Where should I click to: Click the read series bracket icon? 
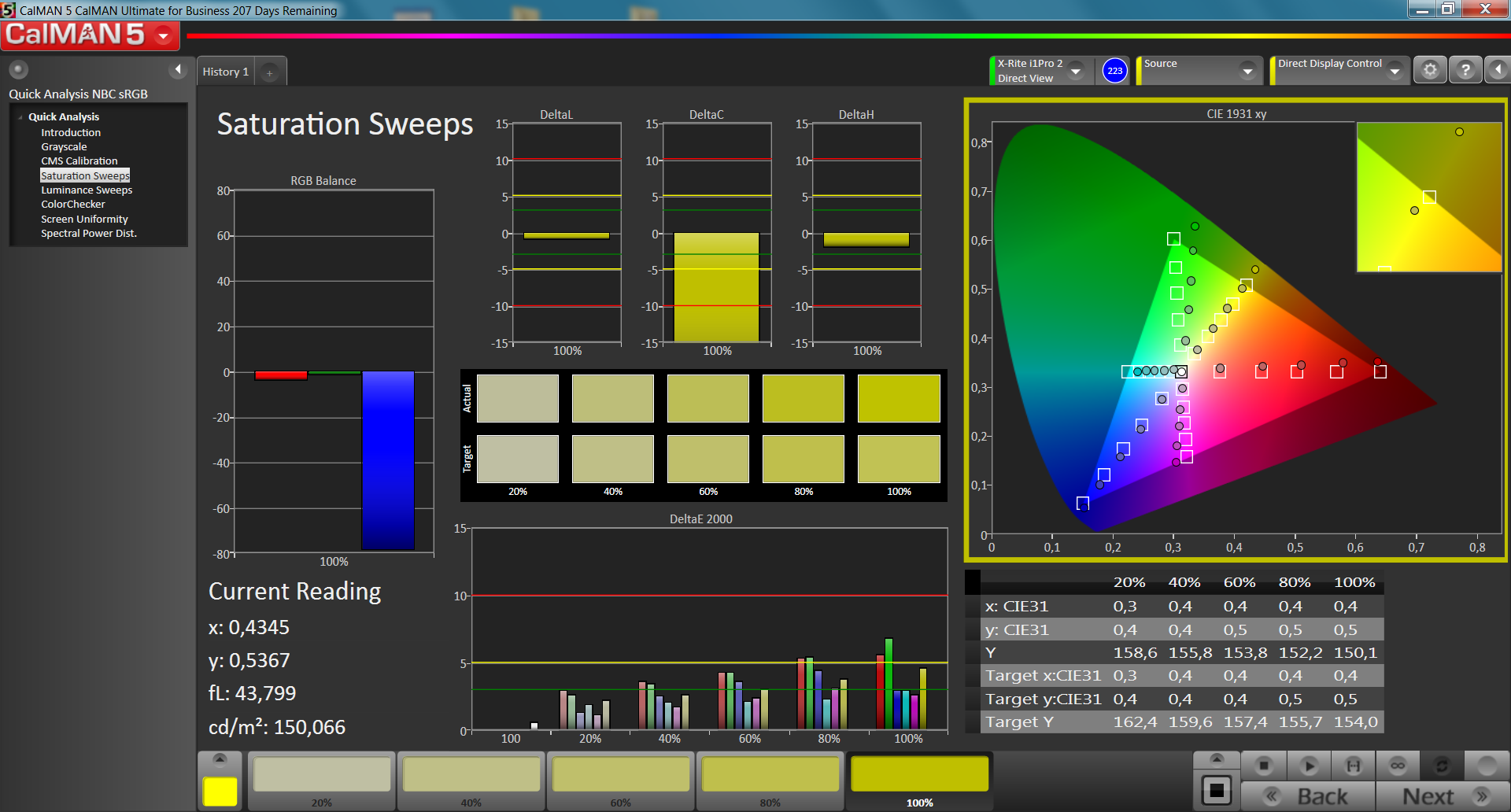pos(1353,766)
